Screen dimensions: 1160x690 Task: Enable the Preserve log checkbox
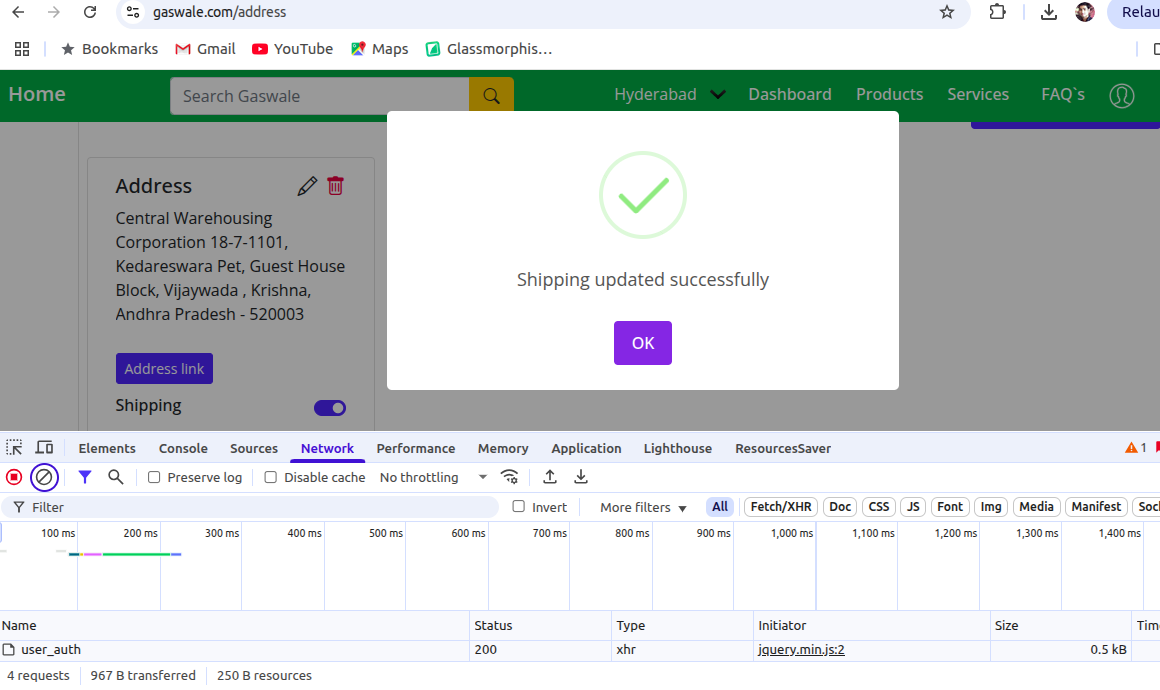pyautogui.click(x=154, y=478)
